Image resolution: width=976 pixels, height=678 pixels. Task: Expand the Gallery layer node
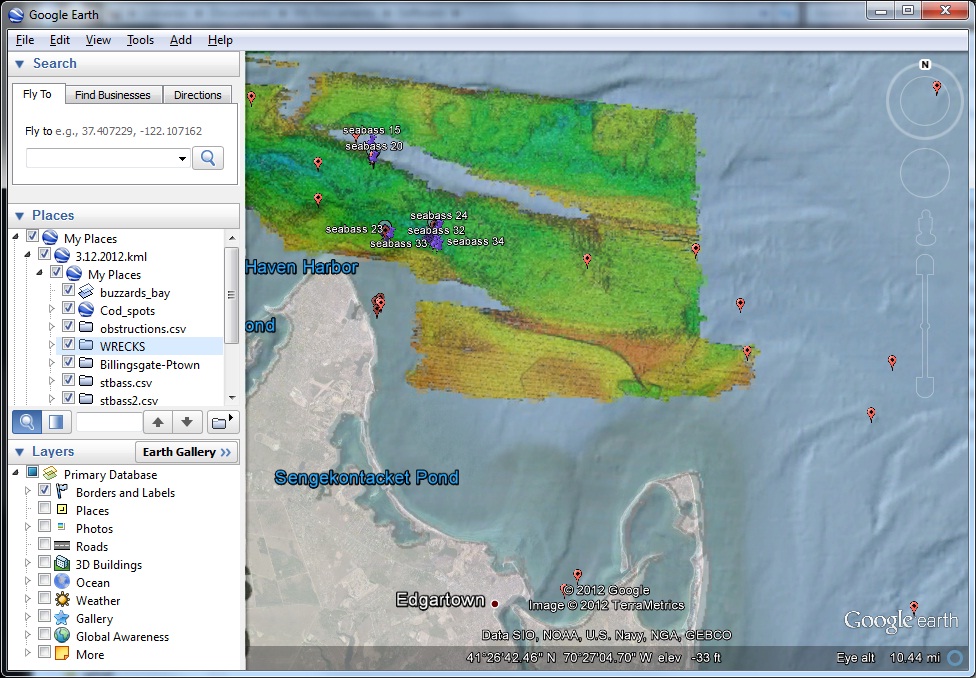[28, 617]
